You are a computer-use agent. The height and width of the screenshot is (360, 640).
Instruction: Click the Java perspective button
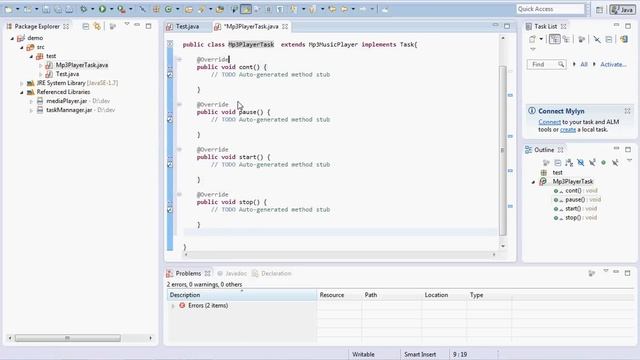point(622,9)
